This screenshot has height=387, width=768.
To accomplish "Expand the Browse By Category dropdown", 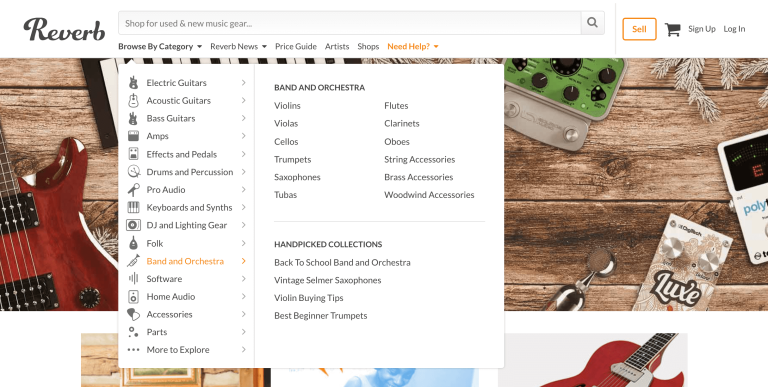I will pos(160,47).
